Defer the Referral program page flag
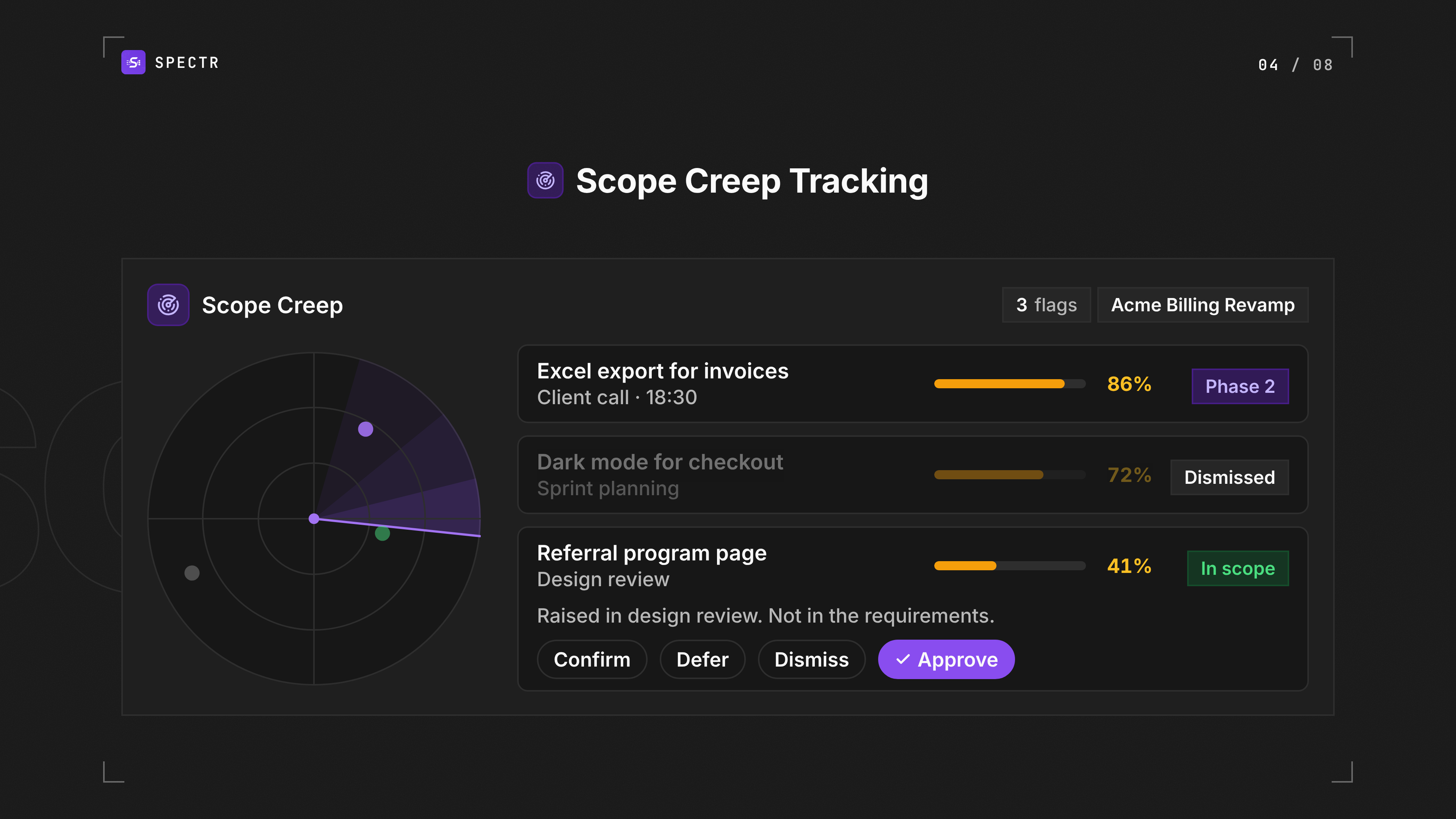Screen dimensions: 1456x819 coord(702,659)
